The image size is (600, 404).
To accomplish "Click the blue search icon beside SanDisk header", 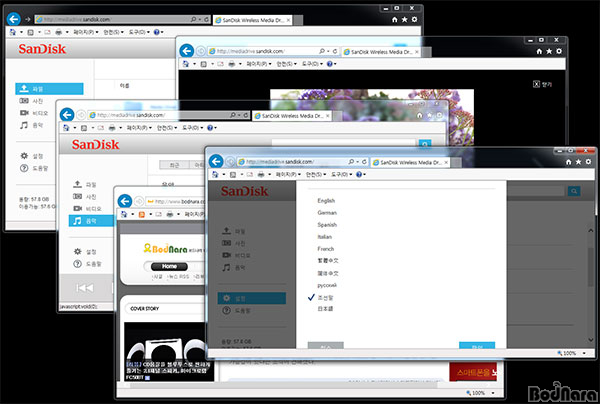I will [574, 190].
